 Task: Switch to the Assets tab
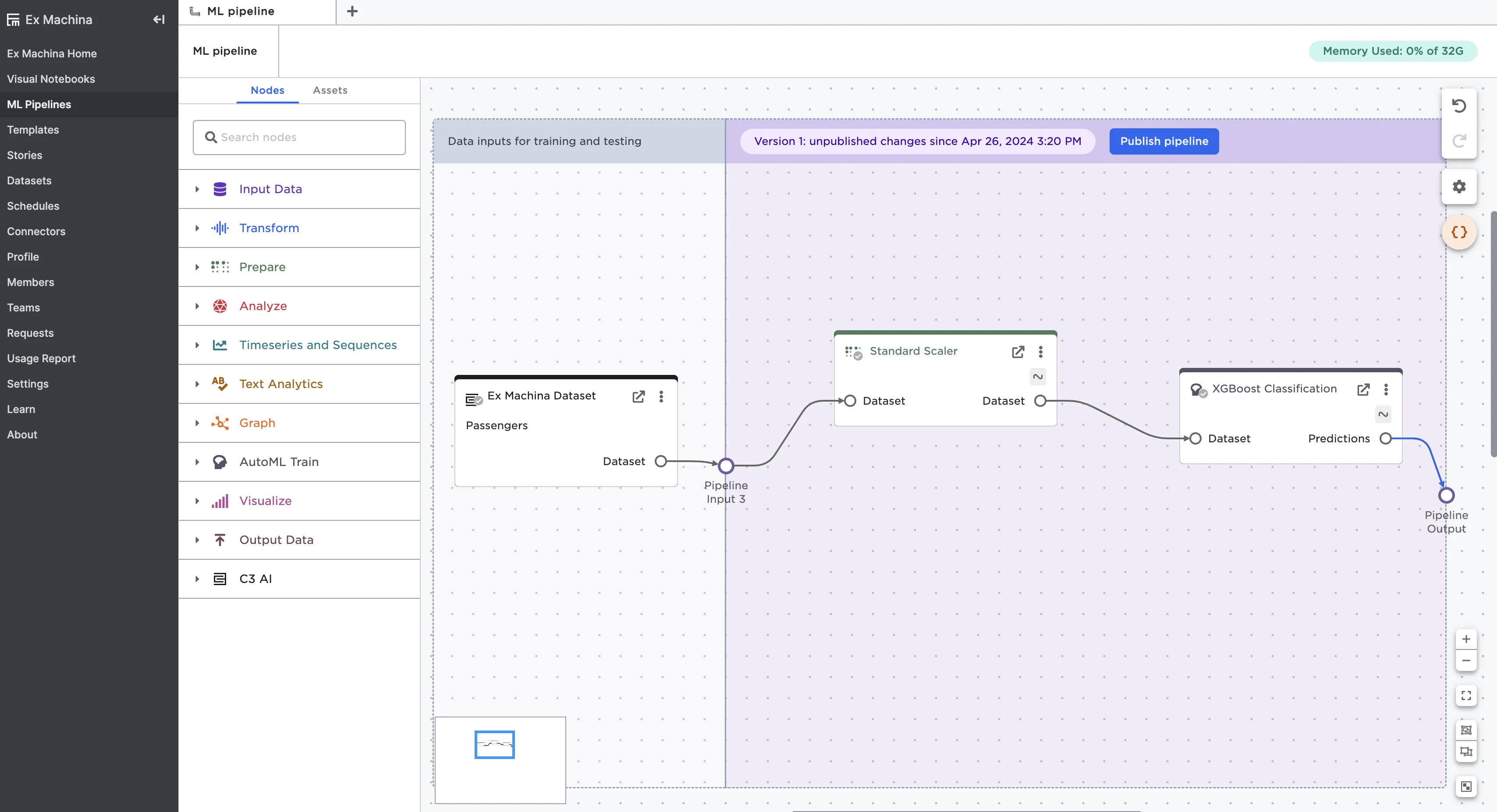coord(330,90)
